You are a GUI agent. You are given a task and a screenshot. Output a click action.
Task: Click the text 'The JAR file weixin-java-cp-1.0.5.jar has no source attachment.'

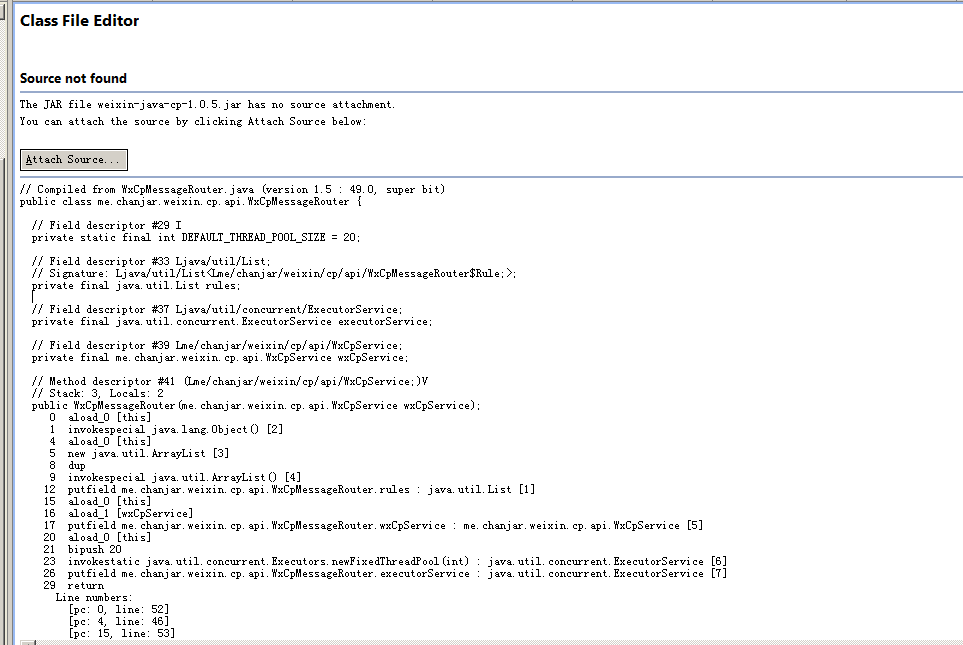[207, 104]
